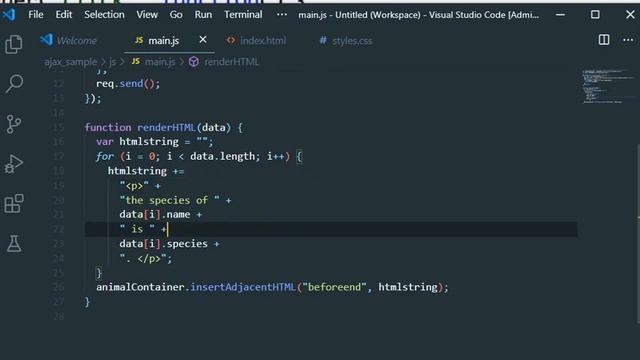This screenshot has width=640, height=360.
Task: Open the Run menu
Action: click(x=203, y=15)
